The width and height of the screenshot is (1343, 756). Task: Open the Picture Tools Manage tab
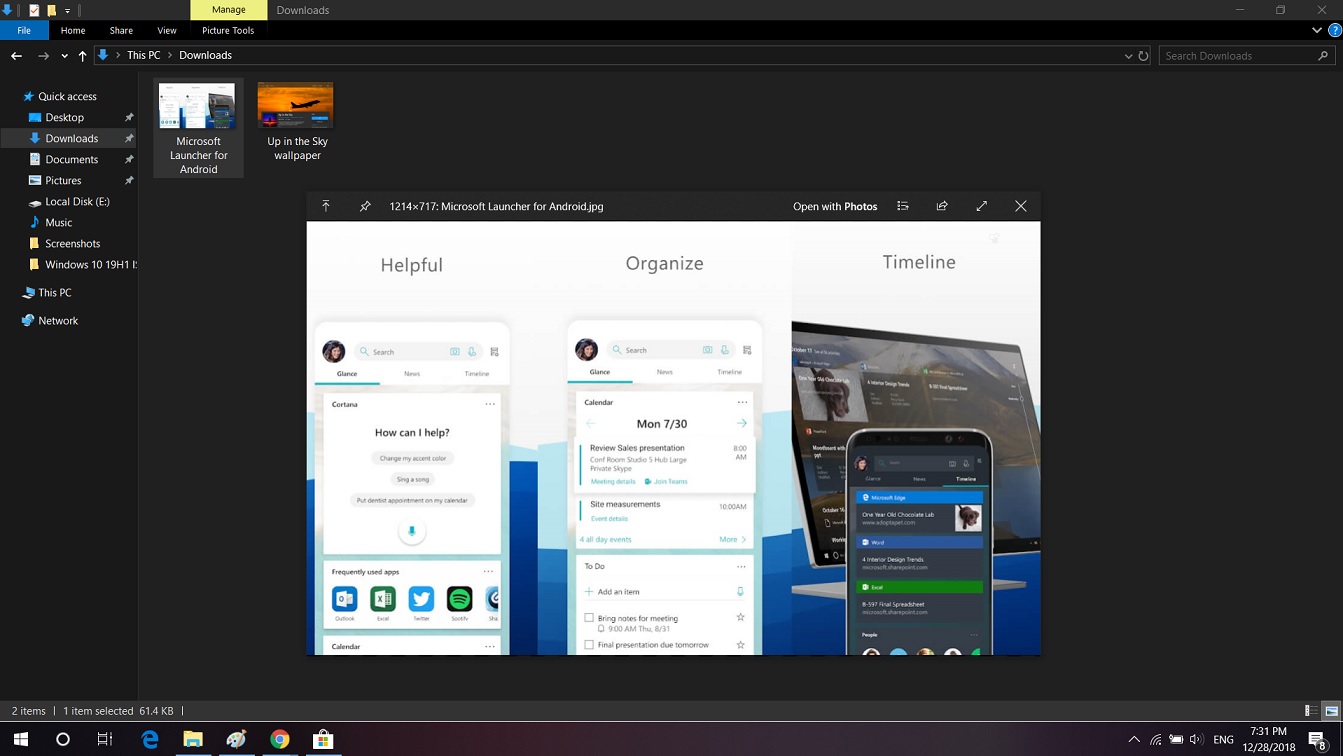point(228,10)
